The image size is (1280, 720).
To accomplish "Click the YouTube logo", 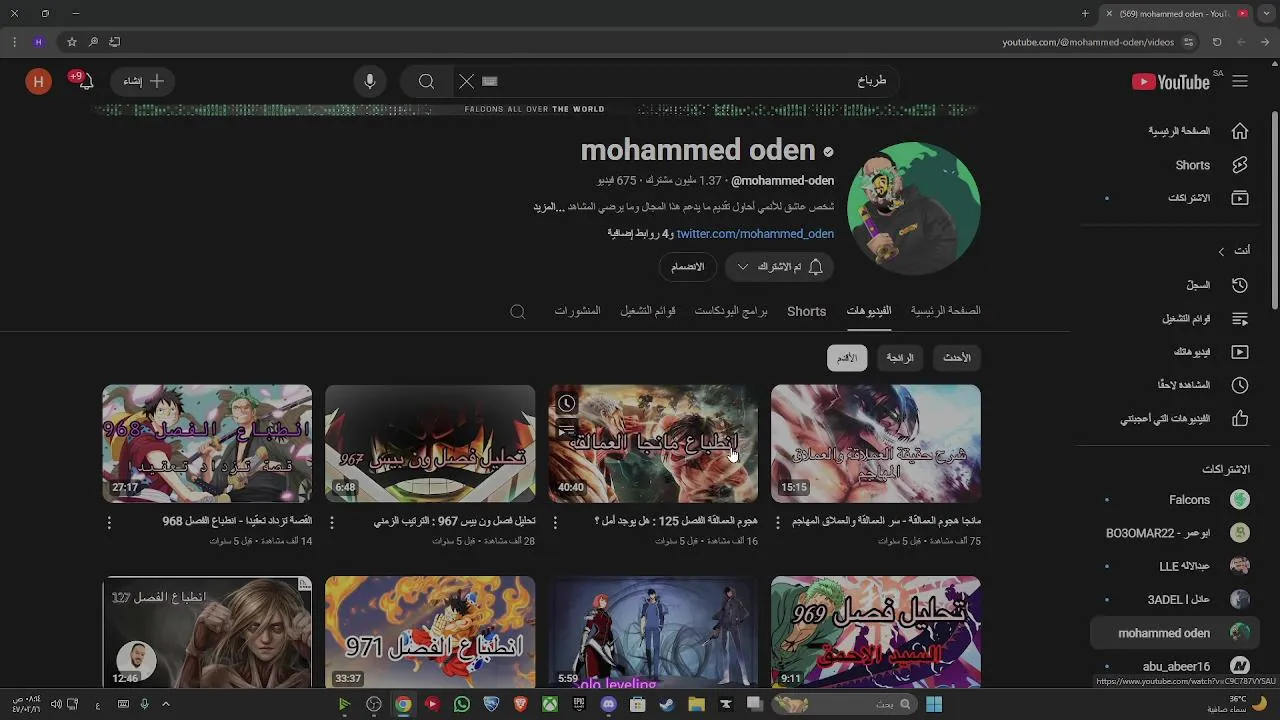I will (1171, 82).
